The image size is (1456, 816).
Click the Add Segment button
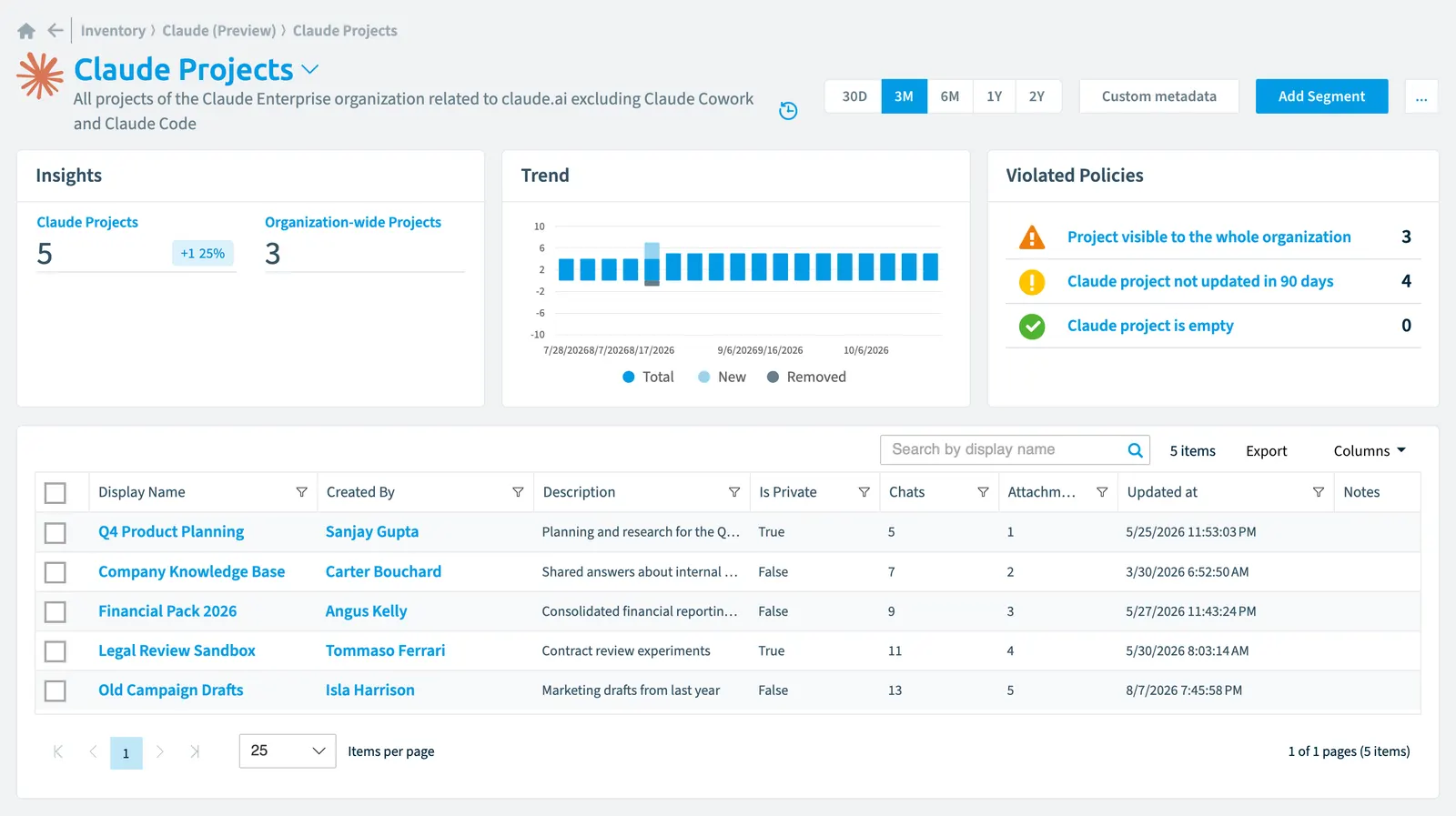coord(1321,96)
